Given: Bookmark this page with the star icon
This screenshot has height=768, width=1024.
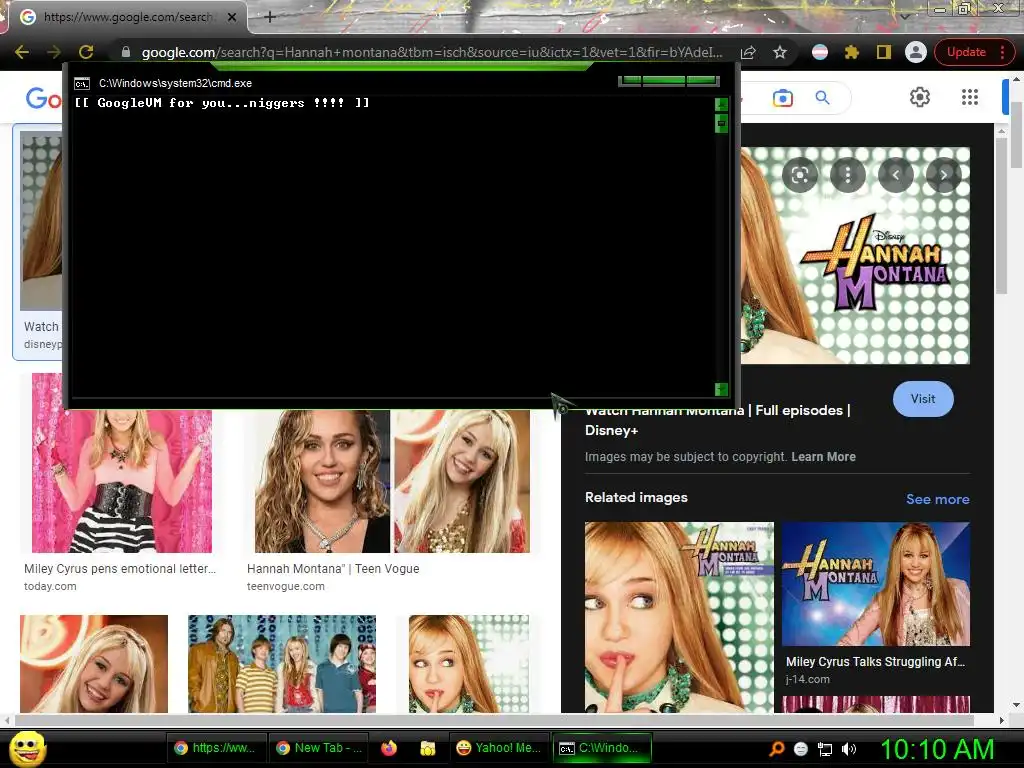Looking at the screenshot, I should (x=780, y=52).
